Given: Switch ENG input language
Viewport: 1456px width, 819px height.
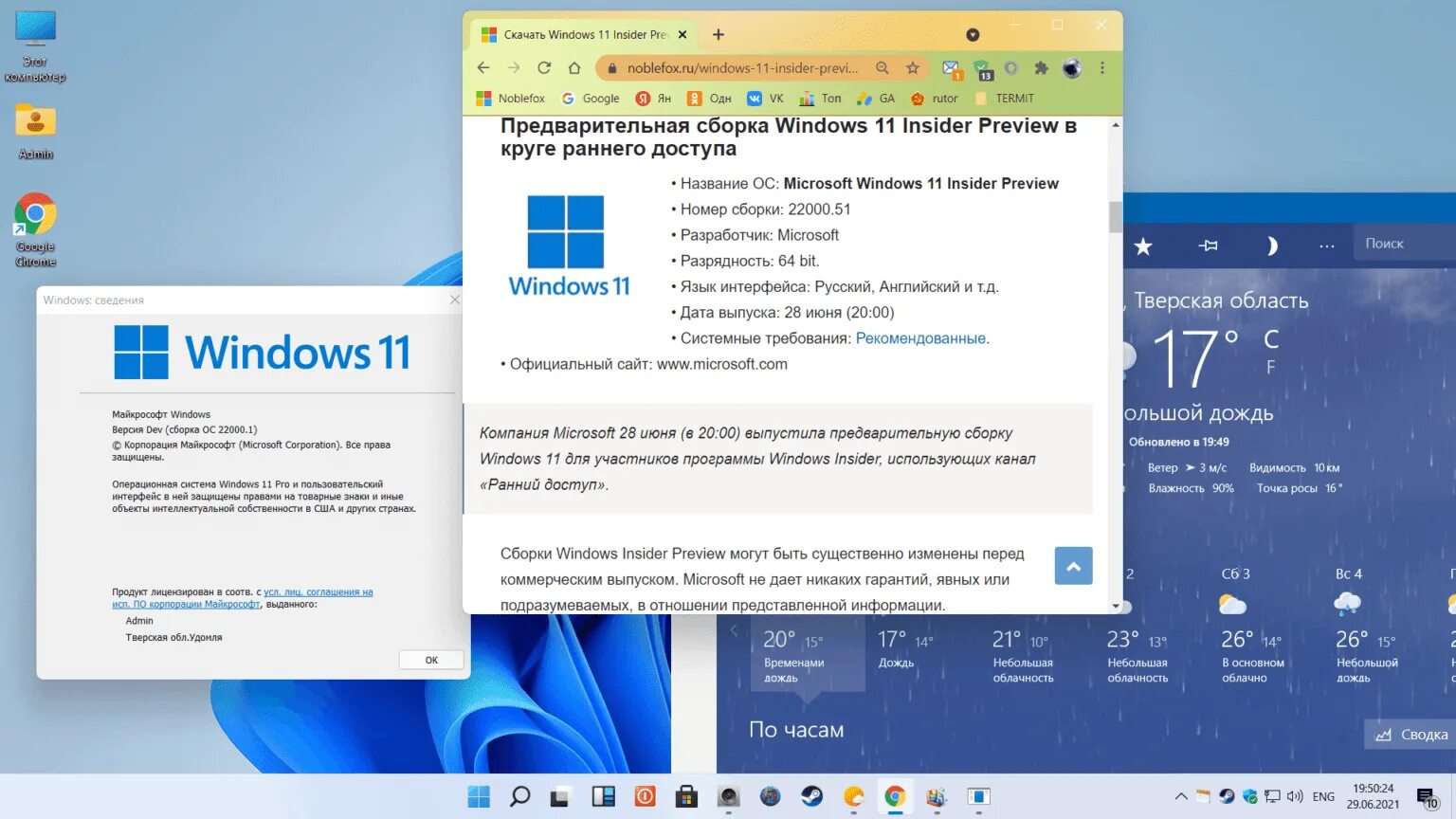Looking at the screenshot, I should coord(1323,796).
